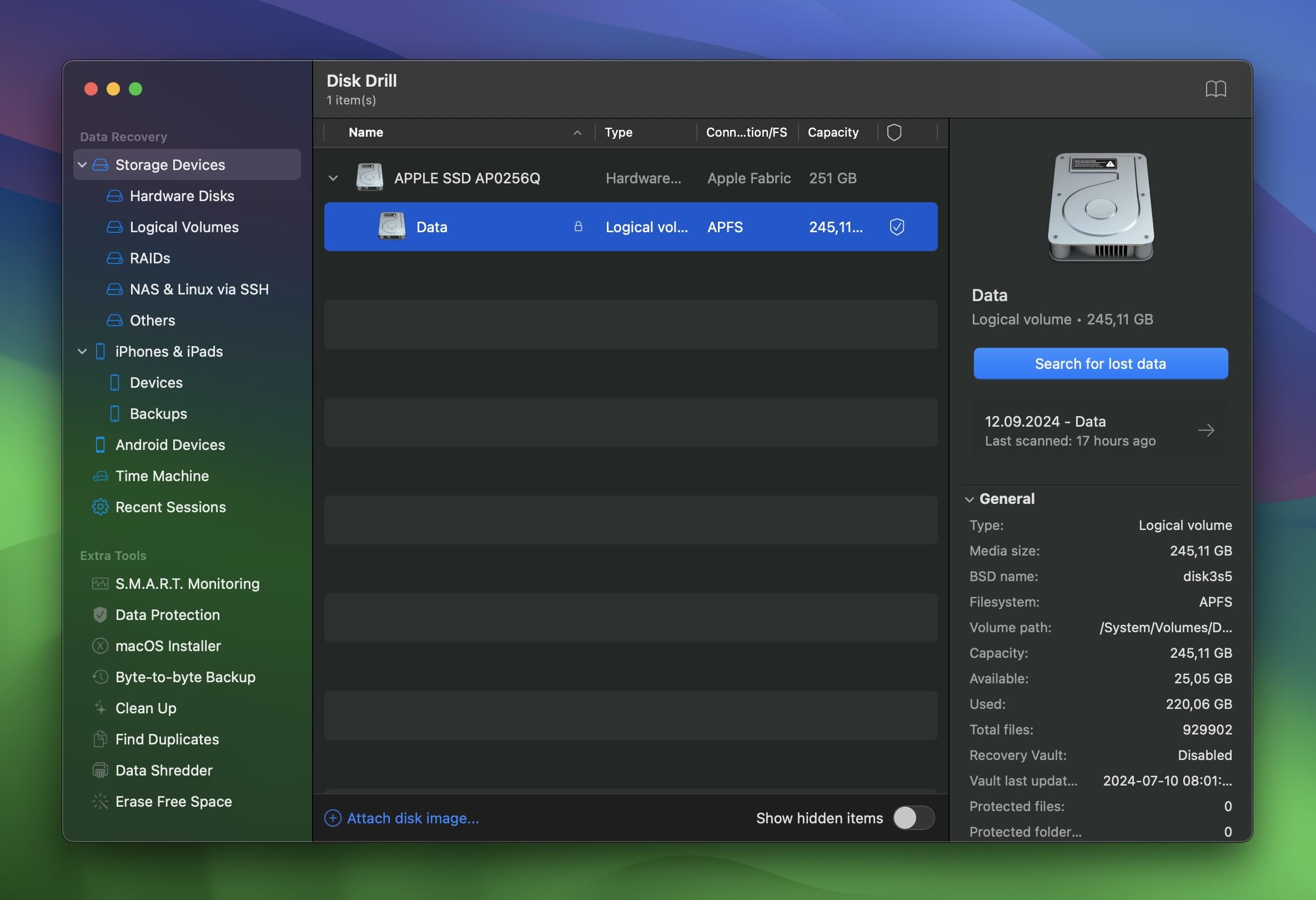Click Attach disk image link
Image resolution: width=1316 pixels, height=900 pixels.
(413, 818)
